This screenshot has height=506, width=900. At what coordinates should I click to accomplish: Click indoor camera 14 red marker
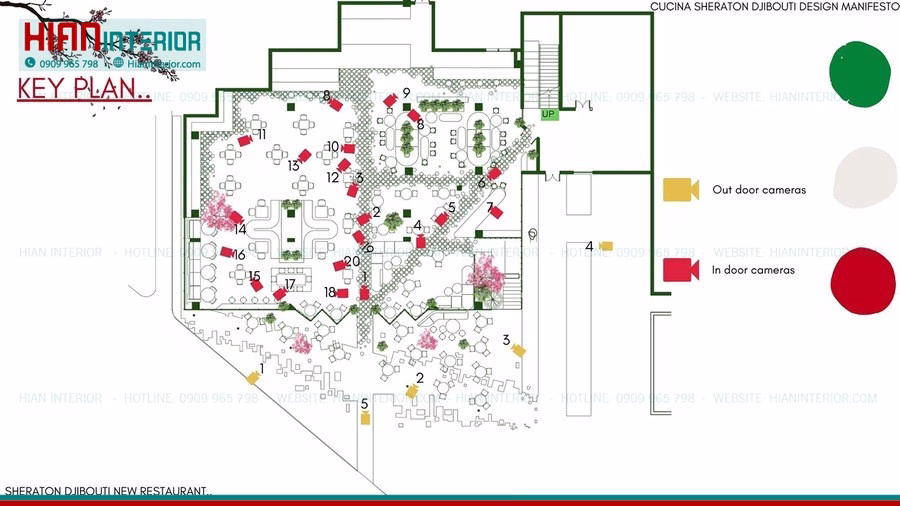236,217
